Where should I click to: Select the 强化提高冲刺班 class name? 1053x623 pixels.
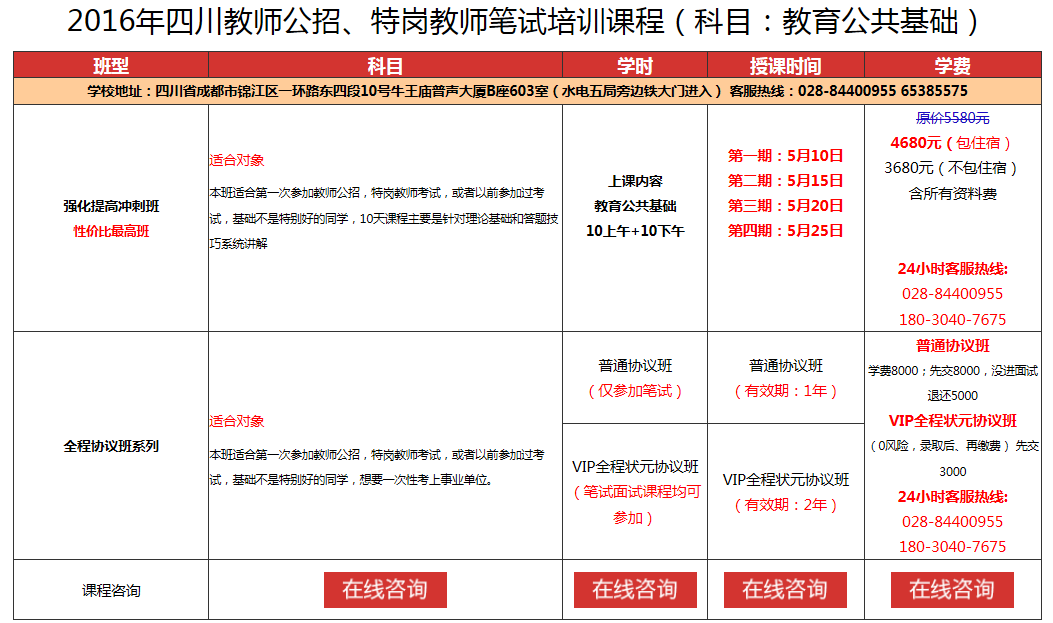(111, 206)
